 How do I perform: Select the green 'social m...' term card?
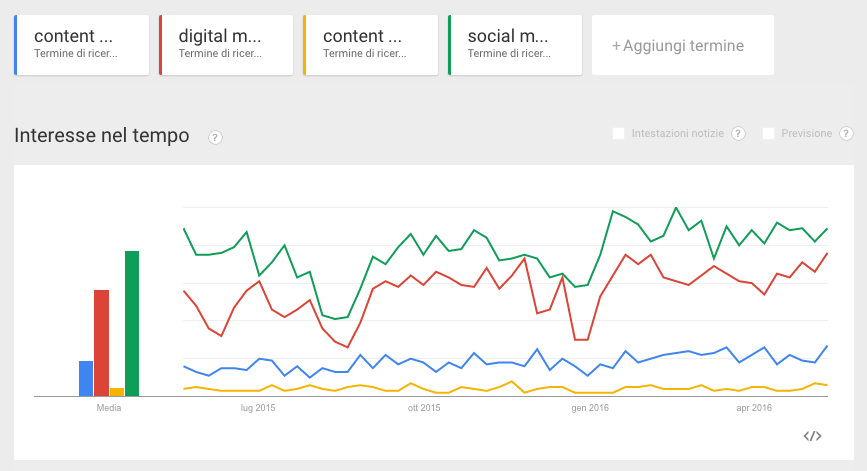(515, 45)
